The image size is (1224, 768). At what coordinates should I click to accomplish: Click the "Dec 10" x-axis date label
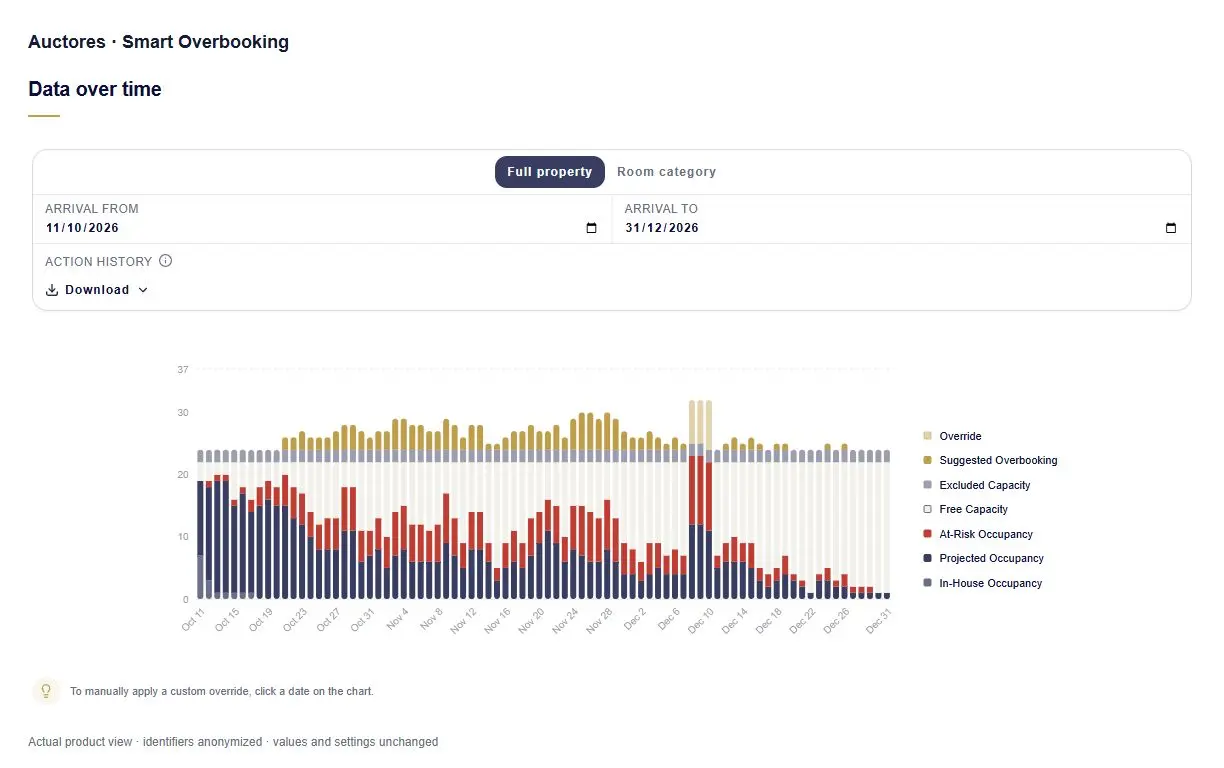tap(701, 619)
